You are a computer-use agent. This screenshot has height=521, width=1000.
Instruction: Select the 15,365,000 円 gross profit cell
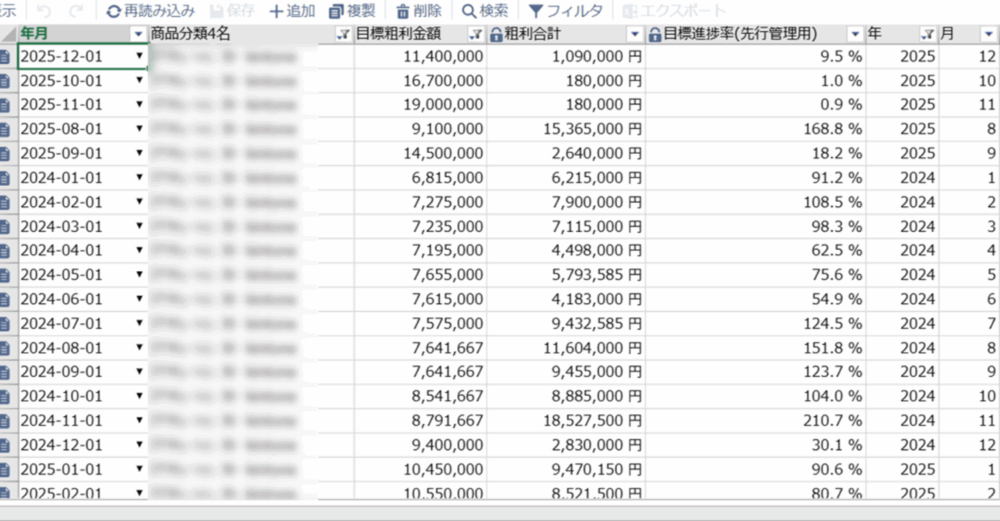565,129
